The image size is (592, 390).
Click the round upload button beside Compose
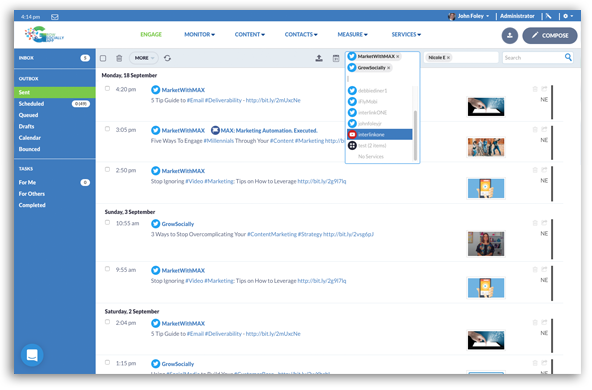(510, 35)
